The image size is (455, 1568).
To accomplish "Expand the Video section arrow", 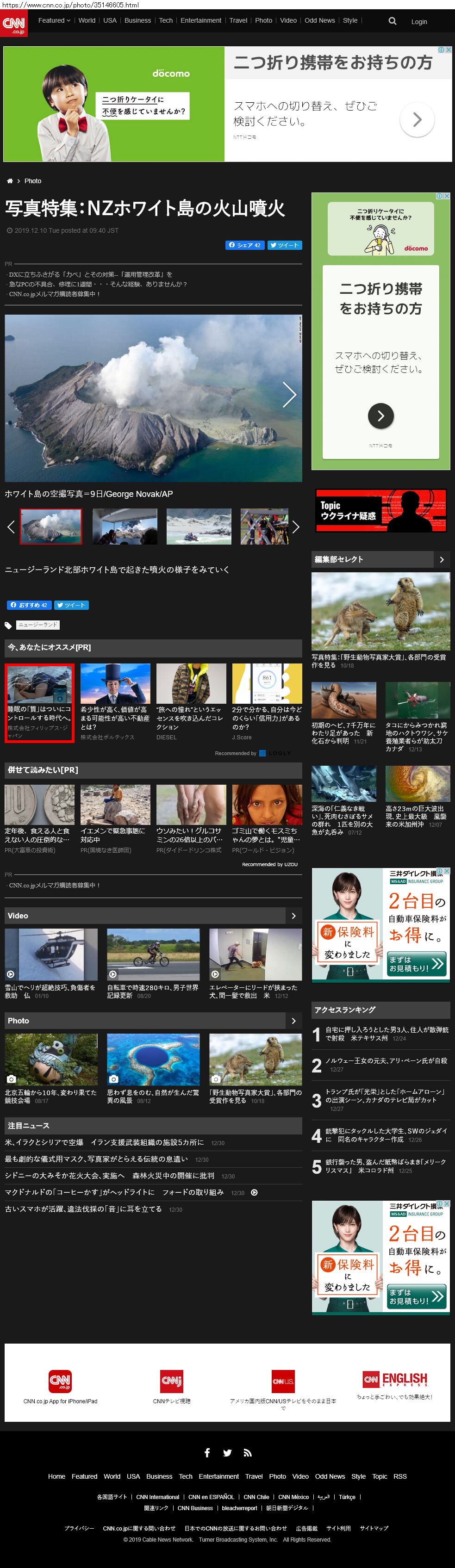I will [293, 916].
